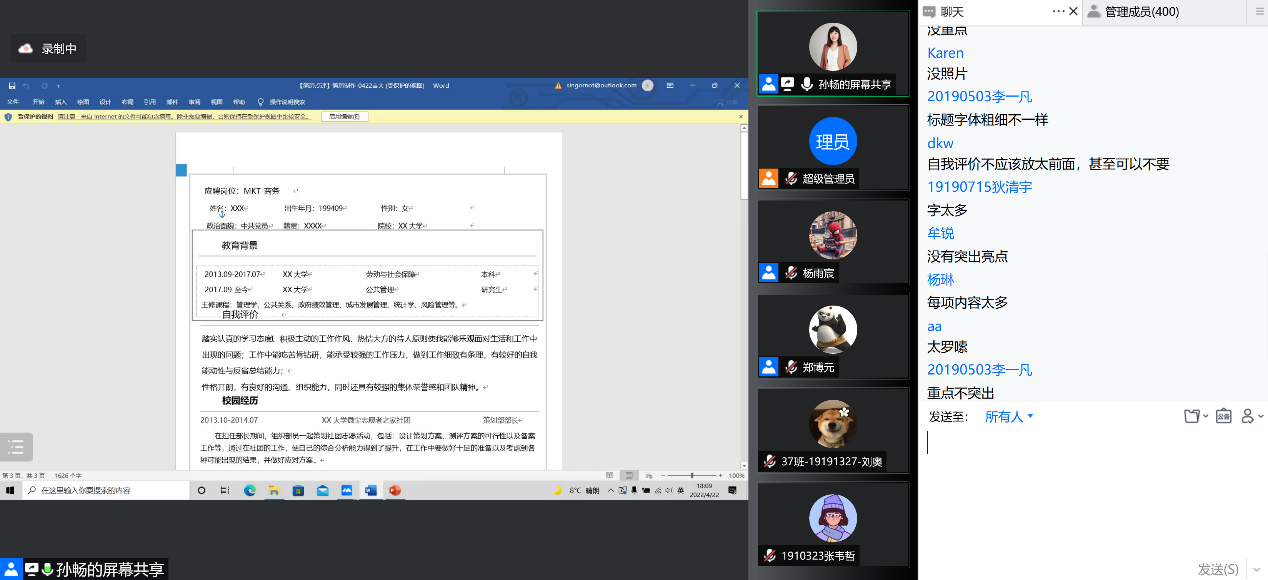
Task: Open the hamburger menu beside 管理成员
Action: [1259, 12]
